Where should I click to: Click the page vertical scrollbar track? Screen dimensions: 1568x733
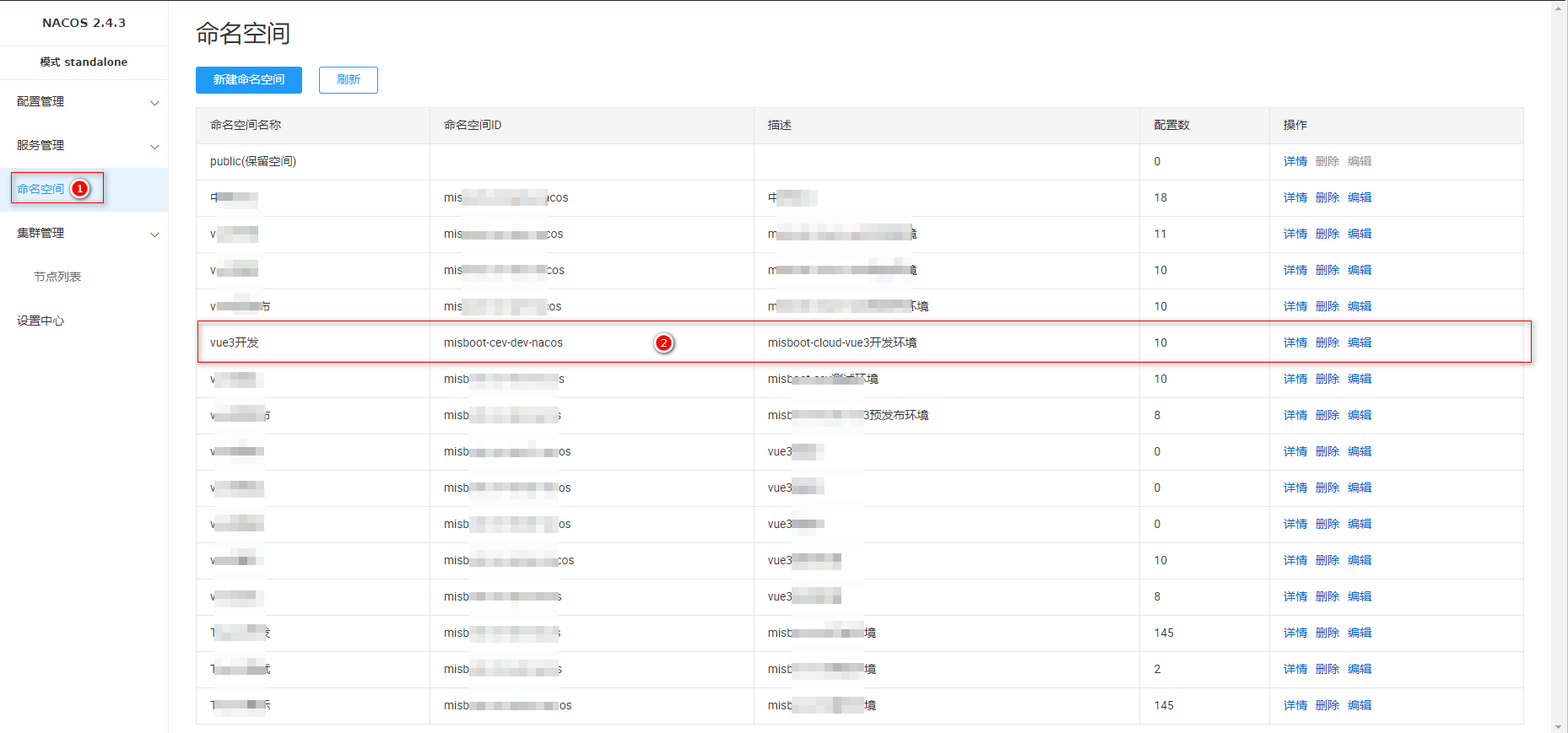[x=1559, y=367]
